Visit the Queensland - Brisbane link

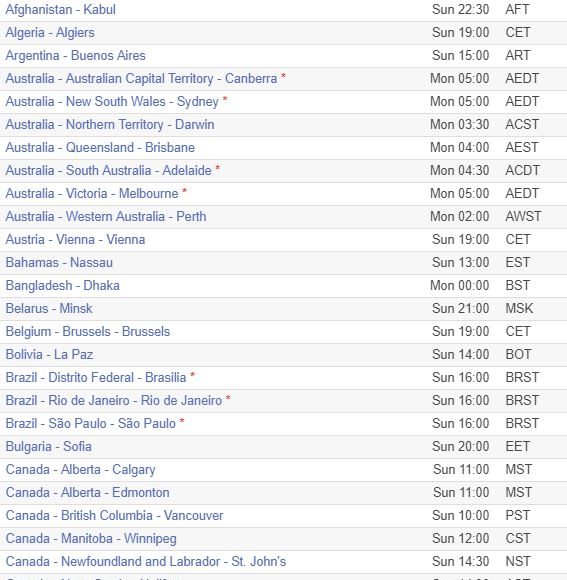pyautogui.click(x=100, y=147)
